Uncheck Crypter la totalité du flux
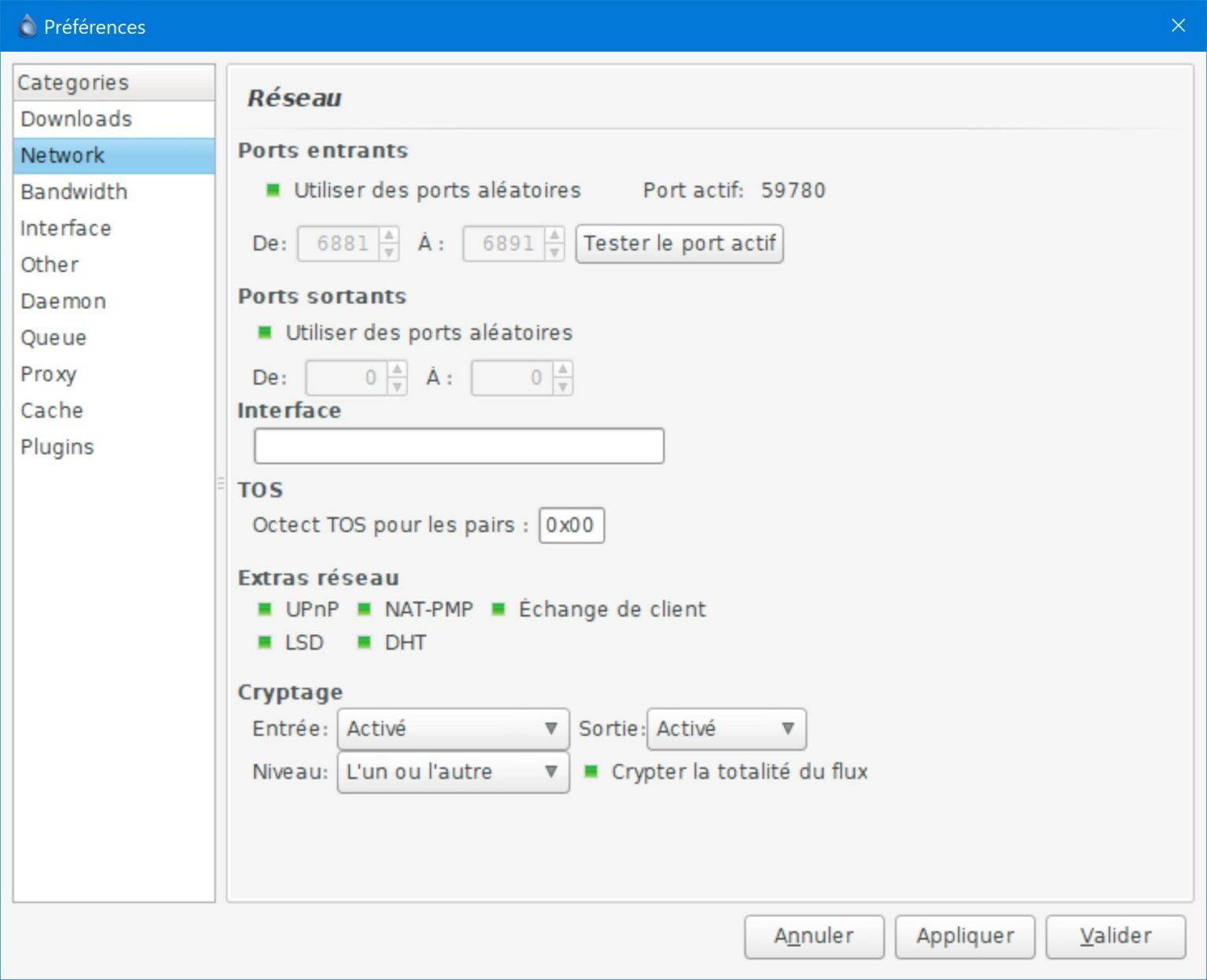The image size is (1207, 980). tap(592, 772)
